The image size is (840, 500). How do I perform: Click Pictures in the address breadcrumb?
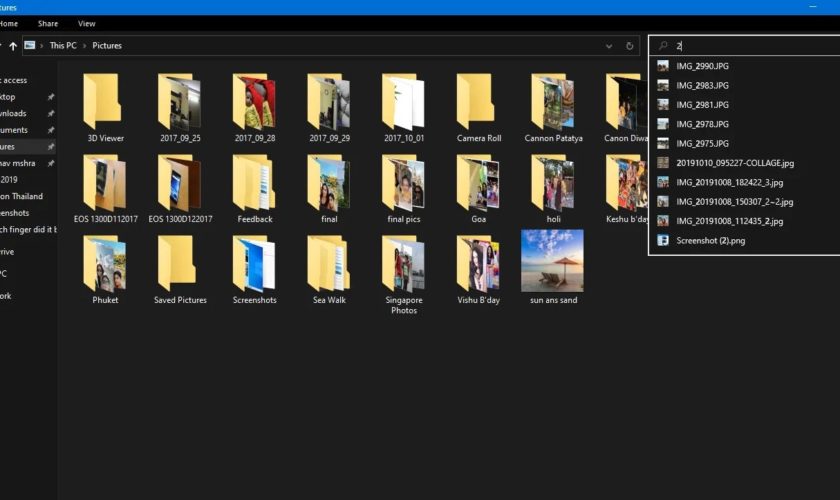tap(107, 46)
